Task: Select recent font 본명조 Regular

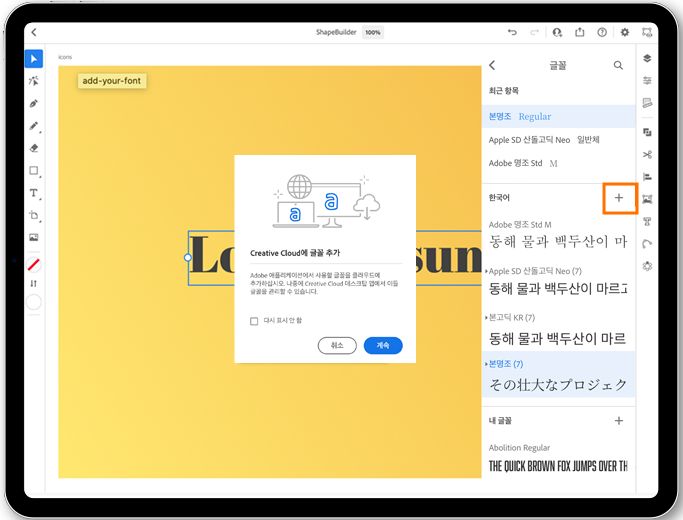Action: [558, 116]
